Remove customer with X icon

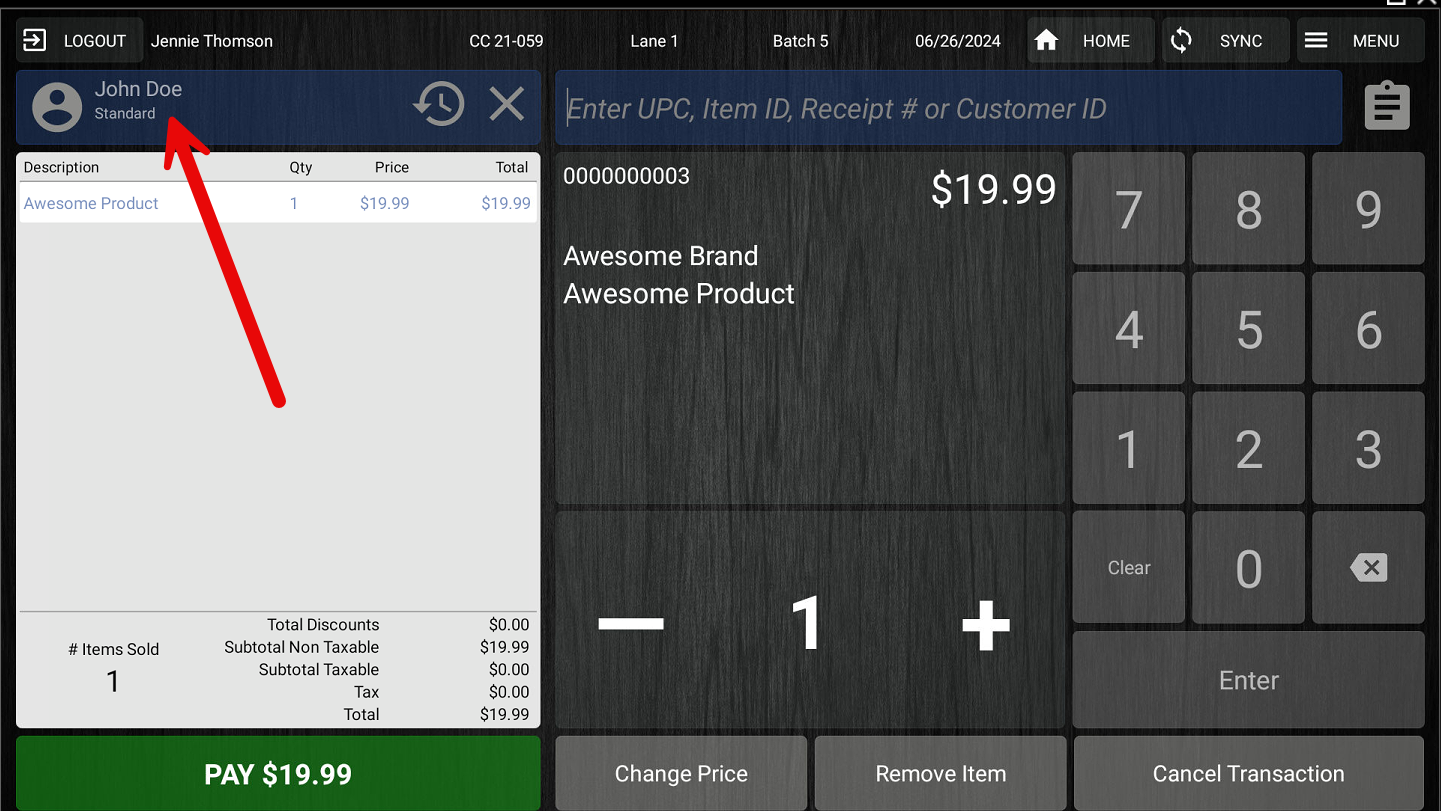pyautogui.click(x=507, y=104)
